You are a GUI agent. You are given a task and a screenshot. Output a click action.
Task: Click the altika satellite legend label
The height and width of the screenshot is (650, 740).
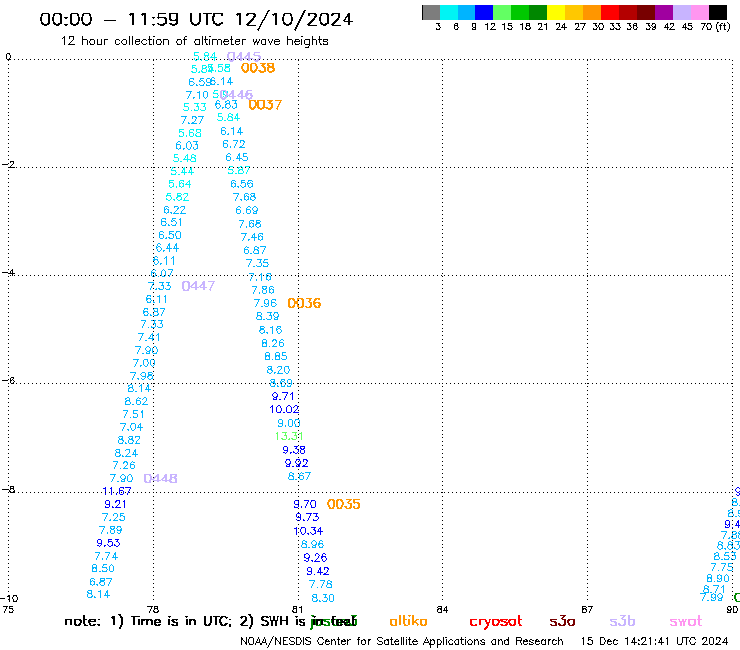[x=408, y=621]
